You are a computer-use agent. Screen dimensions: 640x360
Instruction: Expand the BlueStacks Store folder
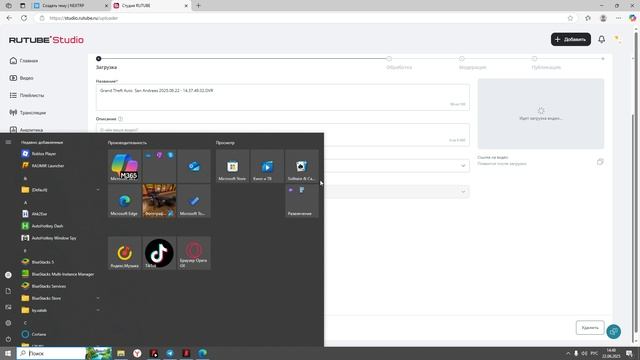(59, 298)
